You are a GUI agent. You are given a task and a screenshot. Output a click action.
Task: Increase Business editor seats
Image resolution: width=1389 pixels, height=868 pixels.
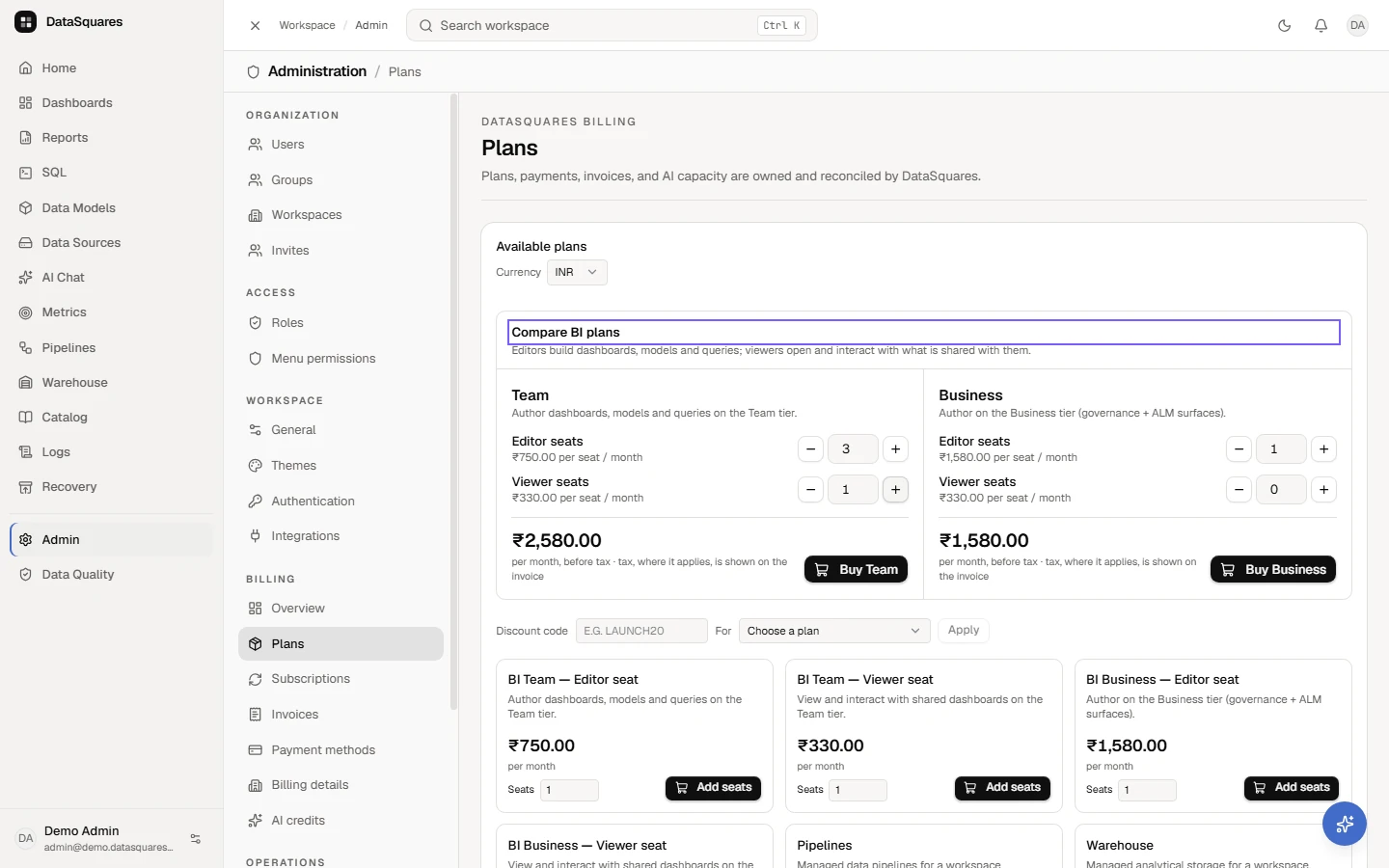(x=1324, y=449)
